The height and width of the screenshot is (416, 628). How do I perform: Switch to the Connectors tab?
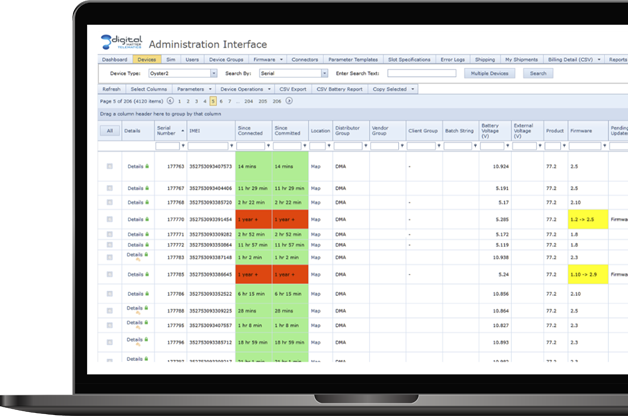tap(304, 60)
